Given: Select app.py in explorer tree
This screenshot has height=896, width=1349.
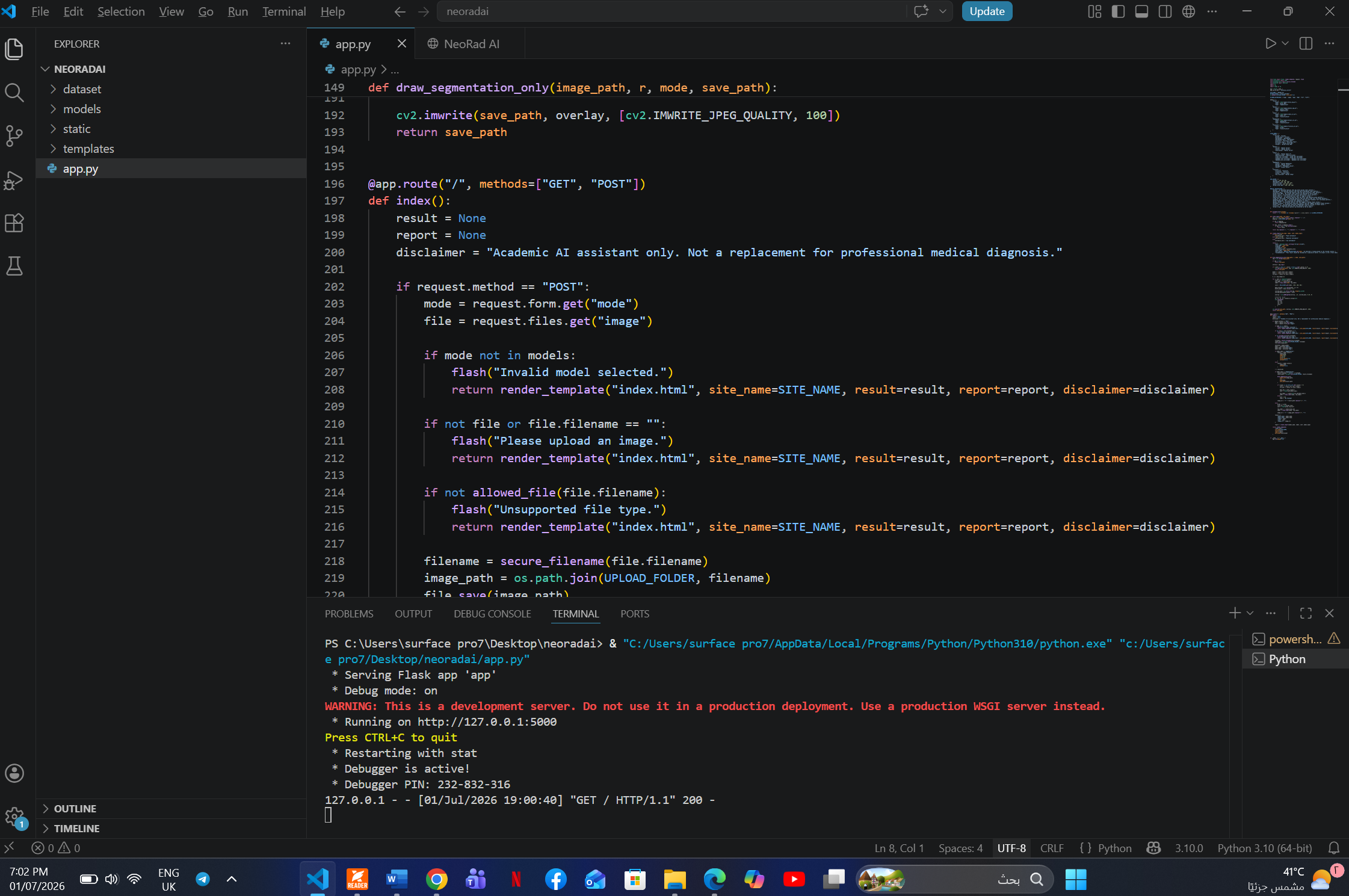Looking at the screenshot, I should [x=171, y=168].
